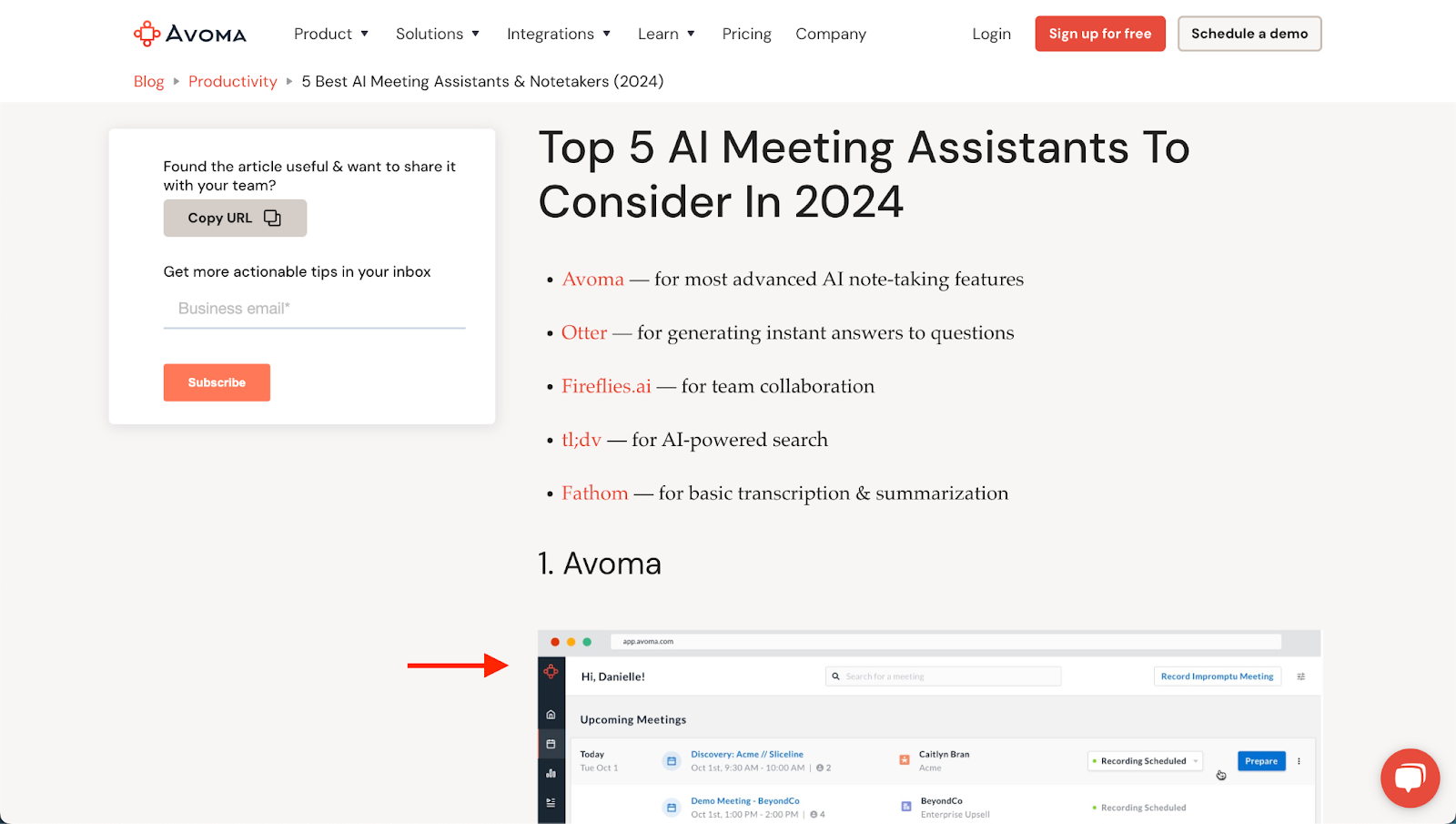Viewport: 1456px width, 824px height.
Task: Click the Login link
Action: [991, 34]
